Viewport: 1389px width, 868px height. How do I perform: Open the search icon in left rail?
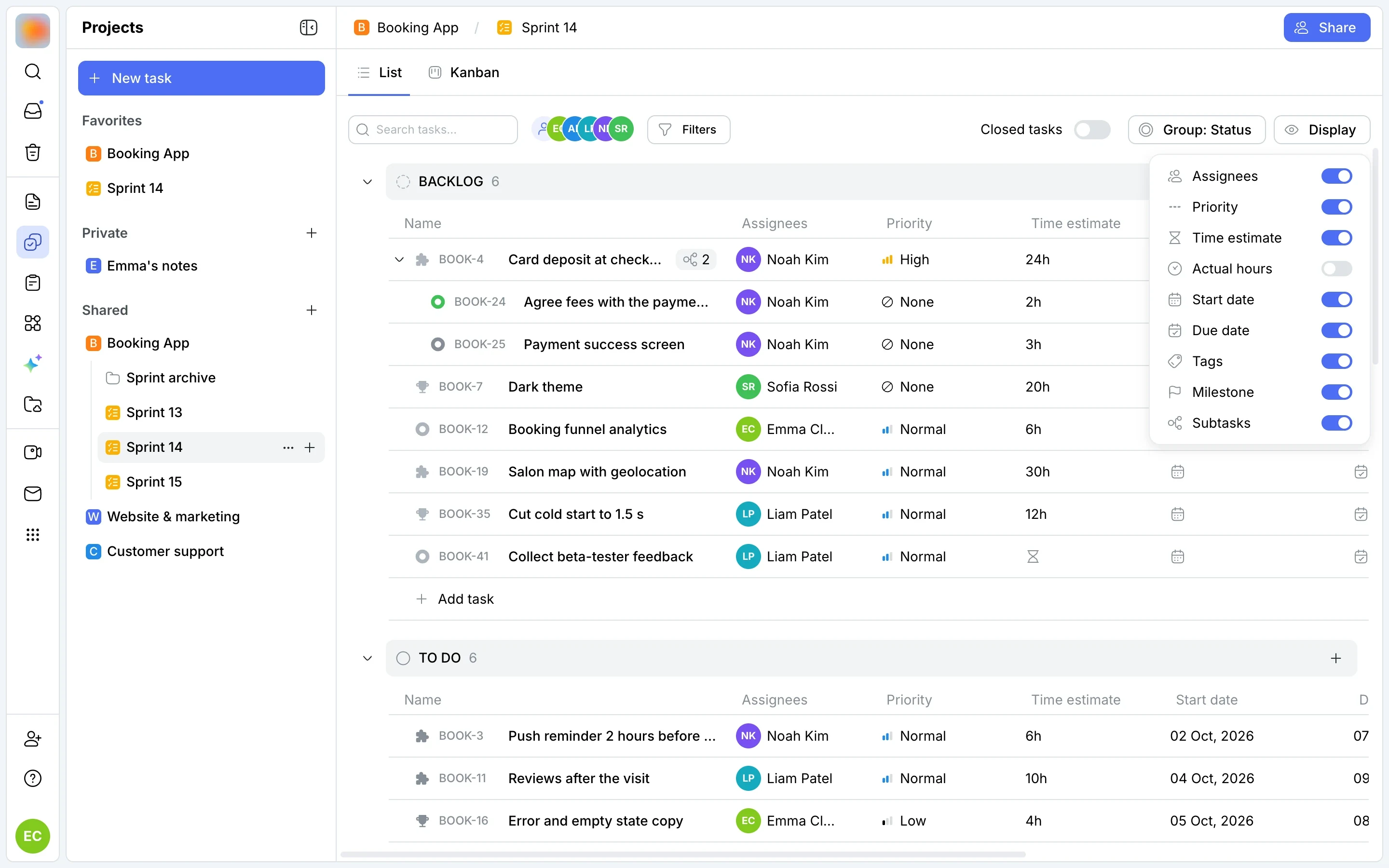(33, 71)
